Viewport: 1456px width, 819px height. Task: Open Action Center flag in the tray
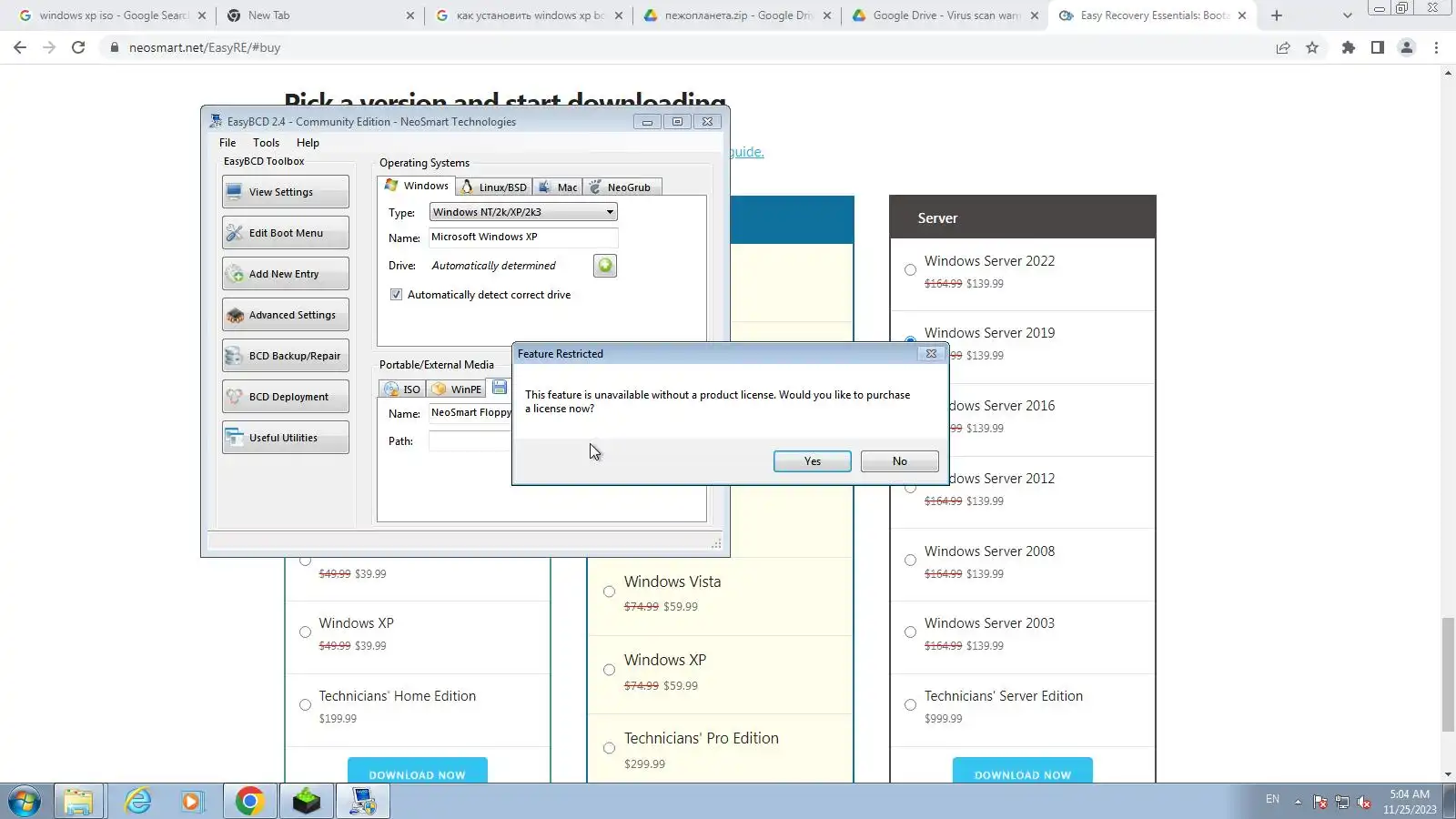point(1320,802)
